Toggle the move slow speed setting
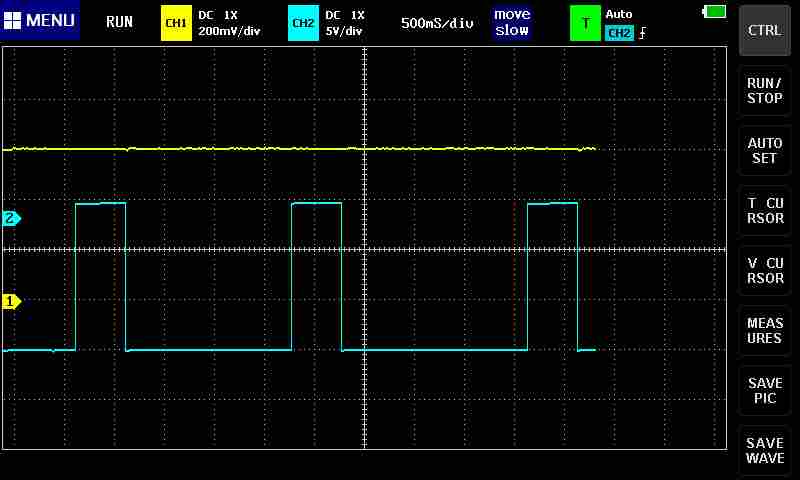This screenshot has width=800, height=480. point(511,22)
